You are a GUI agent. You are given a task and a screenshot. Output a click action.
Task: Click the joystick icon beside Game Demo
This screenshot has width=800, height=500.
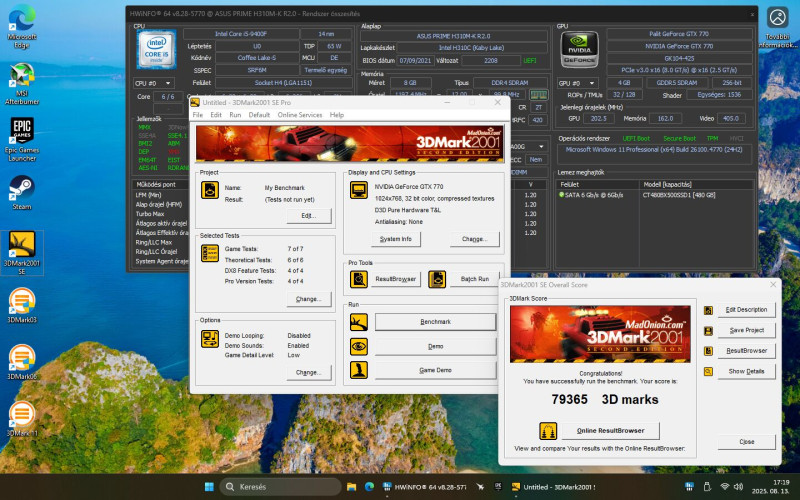coord(359,370)
